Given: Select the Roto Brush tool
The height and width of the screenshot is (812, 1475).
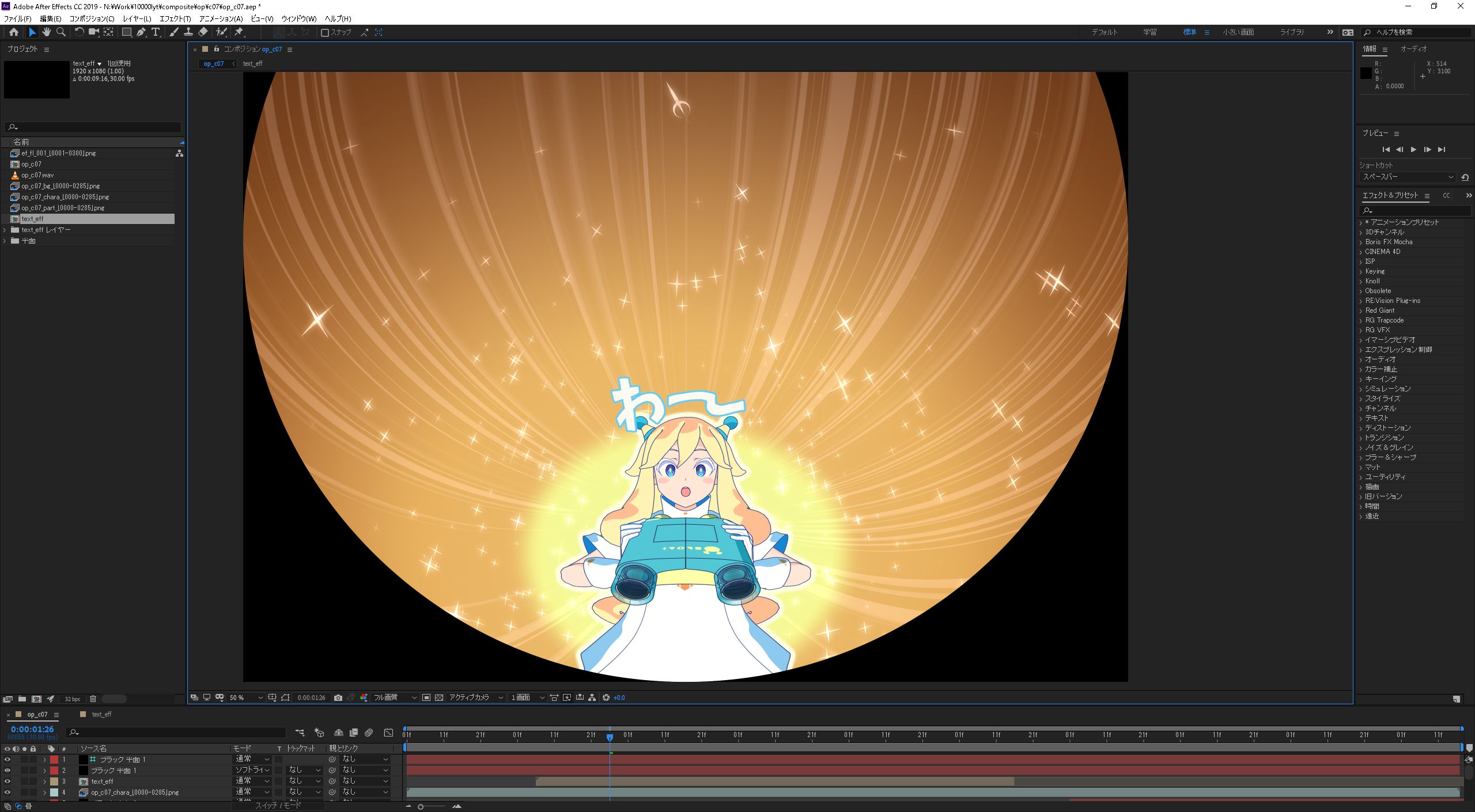Looking at the screenshot, I should click(x=221, y=32).
